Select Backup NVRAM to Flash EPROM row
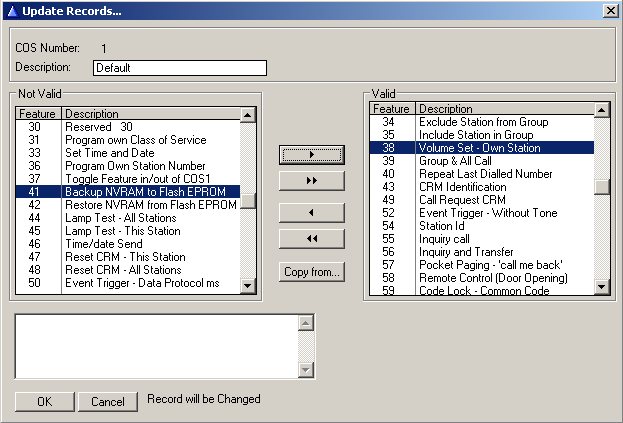 [150, 191]
